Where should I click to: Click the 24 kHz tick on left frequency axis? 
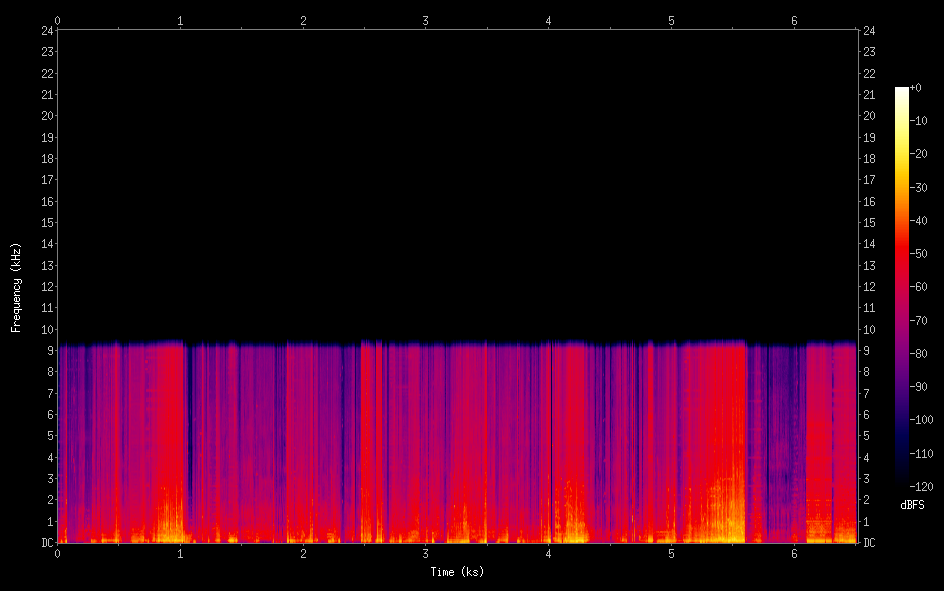46,30
